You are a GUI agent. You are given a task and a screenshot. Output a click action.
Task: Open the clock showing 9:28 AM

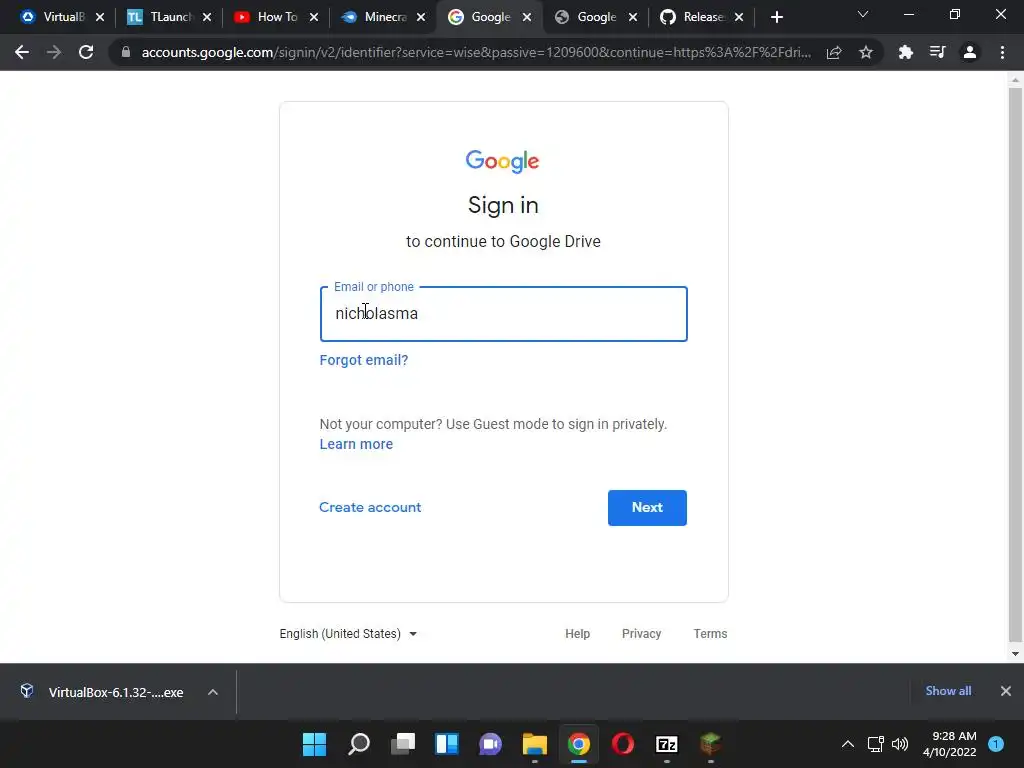tap(950, 744)
